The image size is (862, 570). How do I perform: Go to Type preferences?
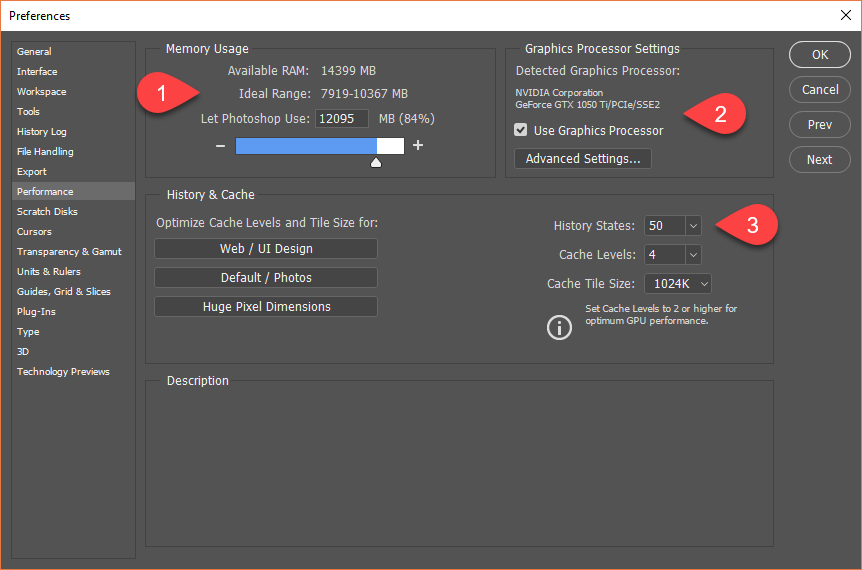[73, 332]
